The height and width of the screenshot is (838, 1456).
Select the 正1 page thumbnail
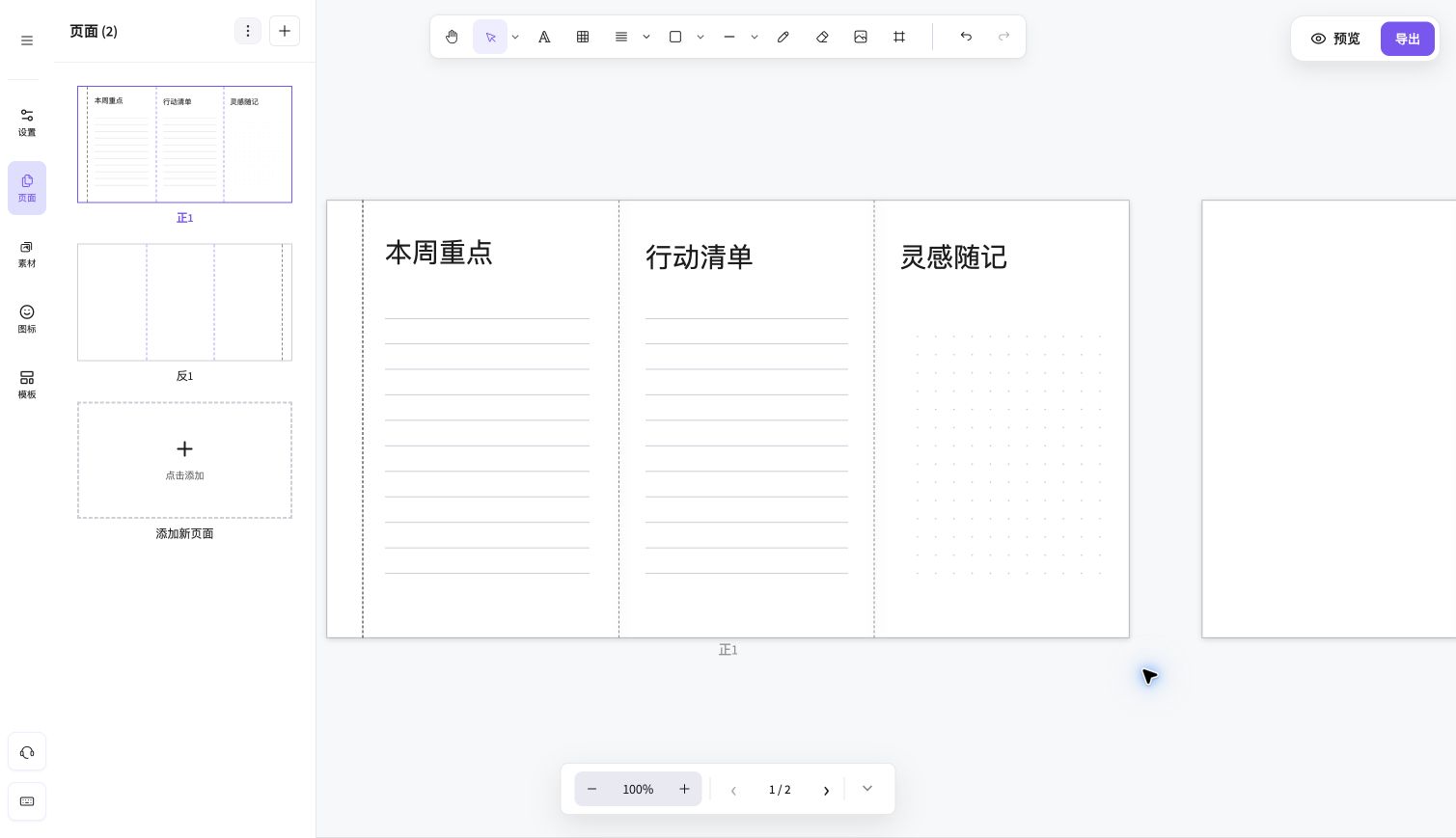(x=184, y=145)
